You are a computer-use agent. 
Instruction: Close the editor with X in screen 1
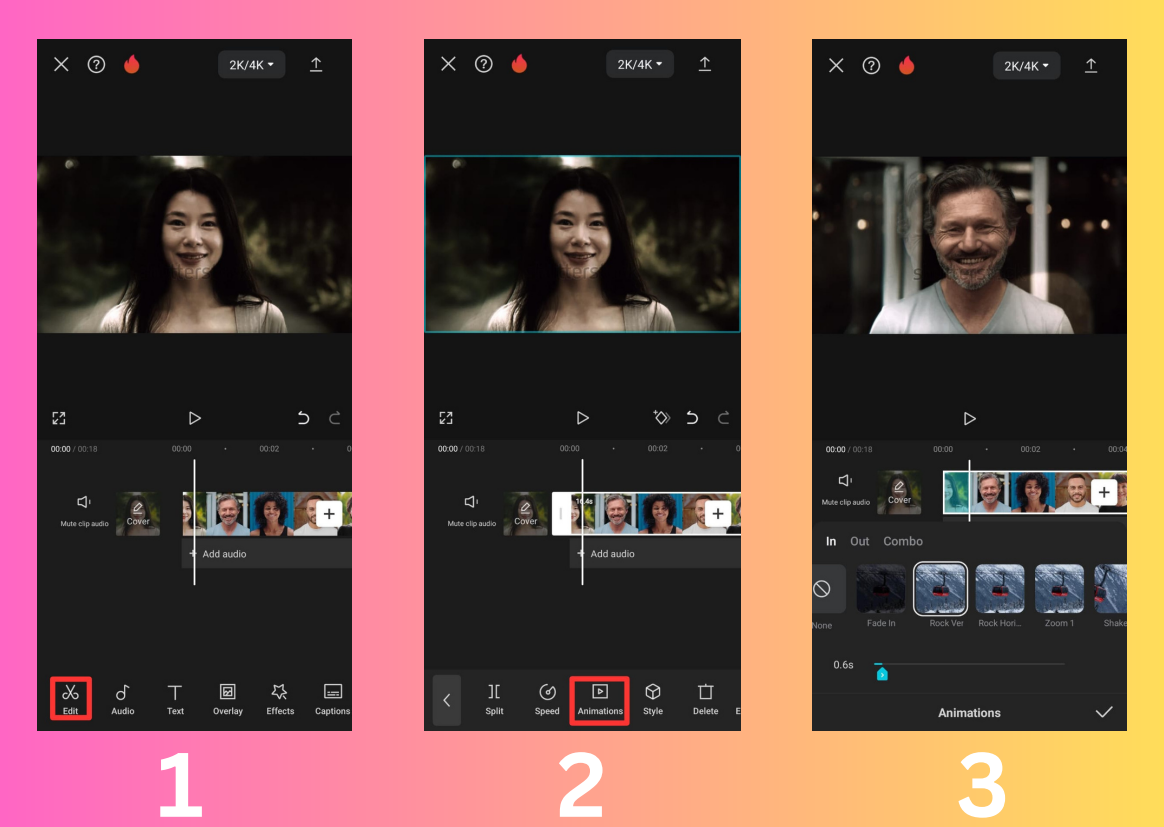click(62, 65)
